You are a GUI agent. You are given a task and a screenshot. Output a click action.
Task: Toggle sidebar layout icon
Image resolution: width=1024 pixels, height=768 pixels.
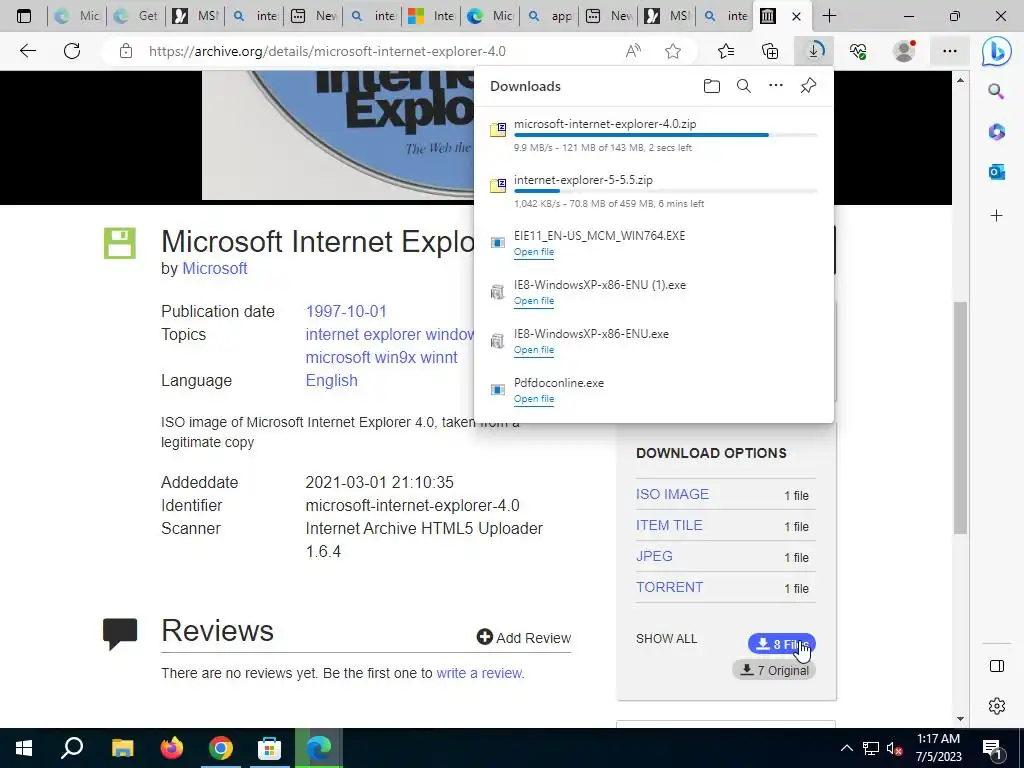click(x=997, y=666)
